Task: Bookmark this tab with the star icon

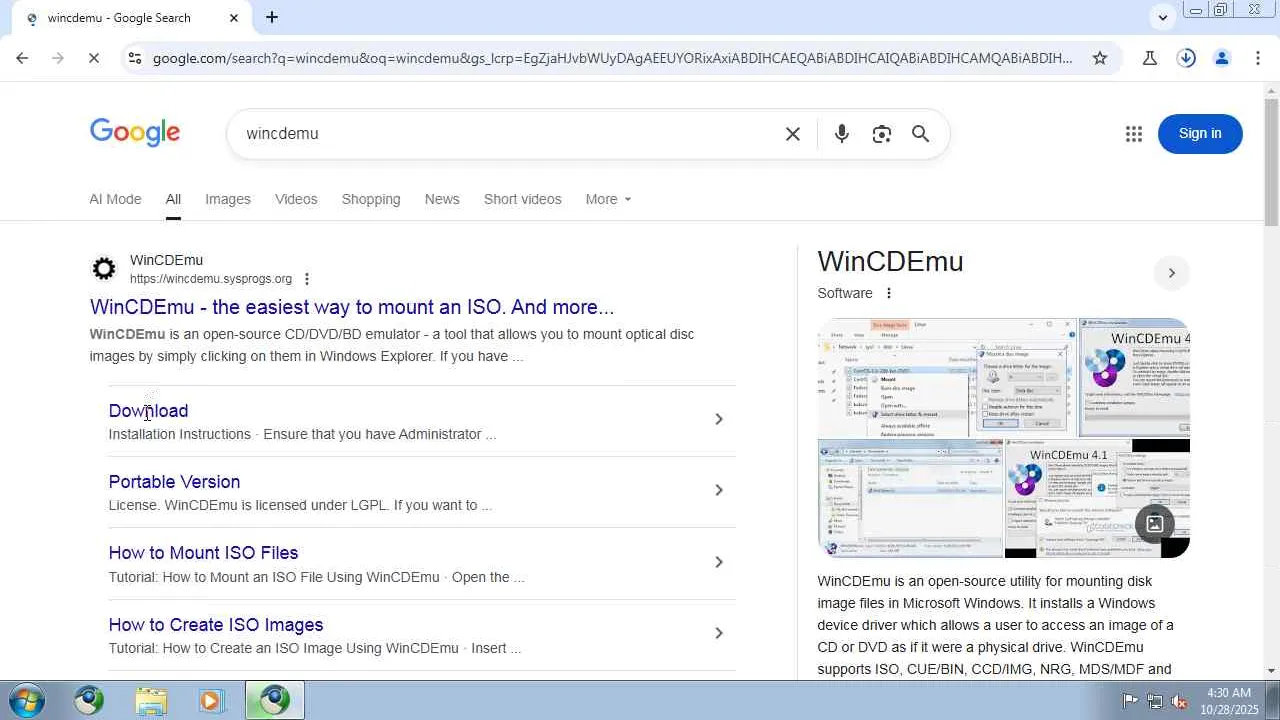Action: (1100, 58)
